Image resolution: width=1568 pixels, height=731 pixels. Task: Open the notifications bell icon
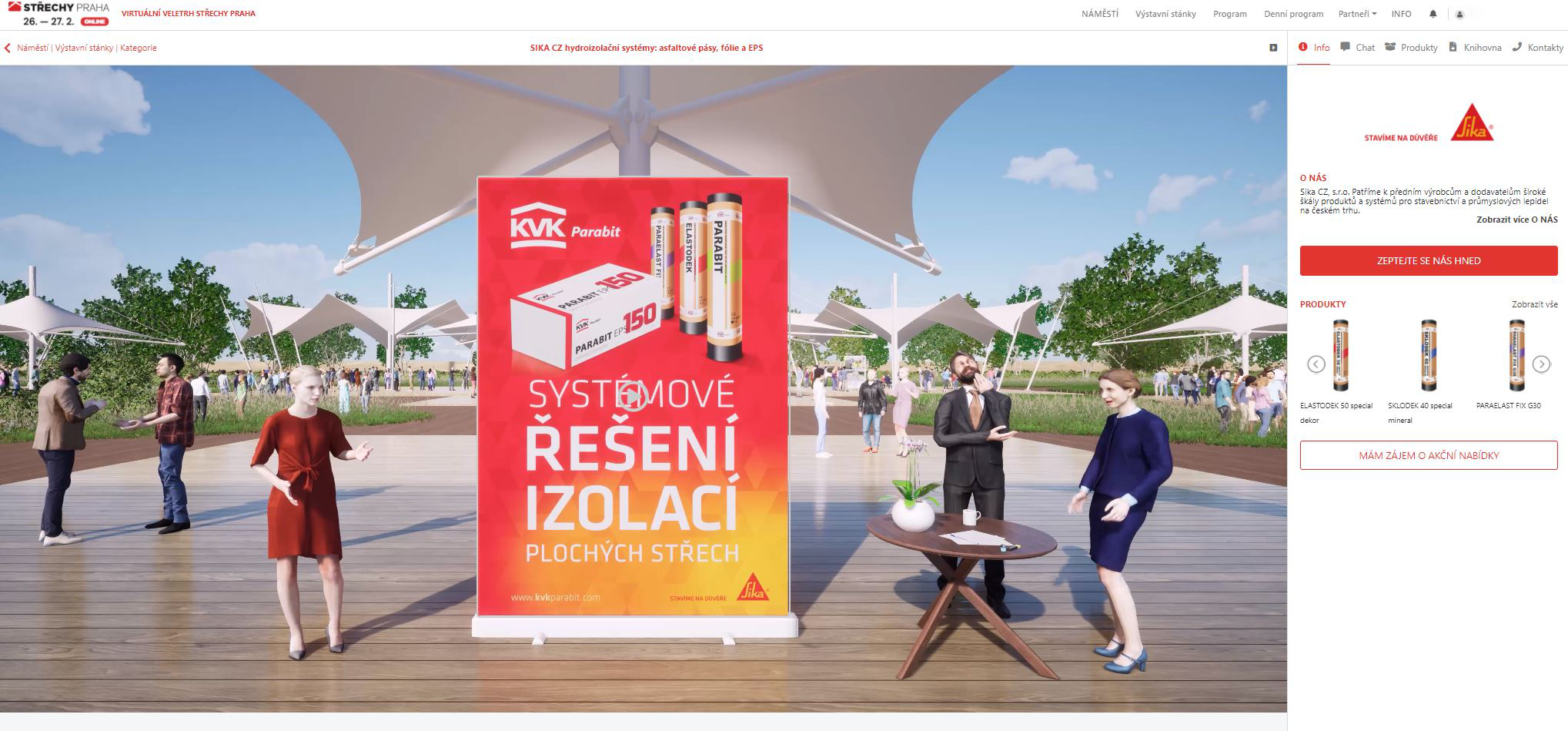[1433, 14]
